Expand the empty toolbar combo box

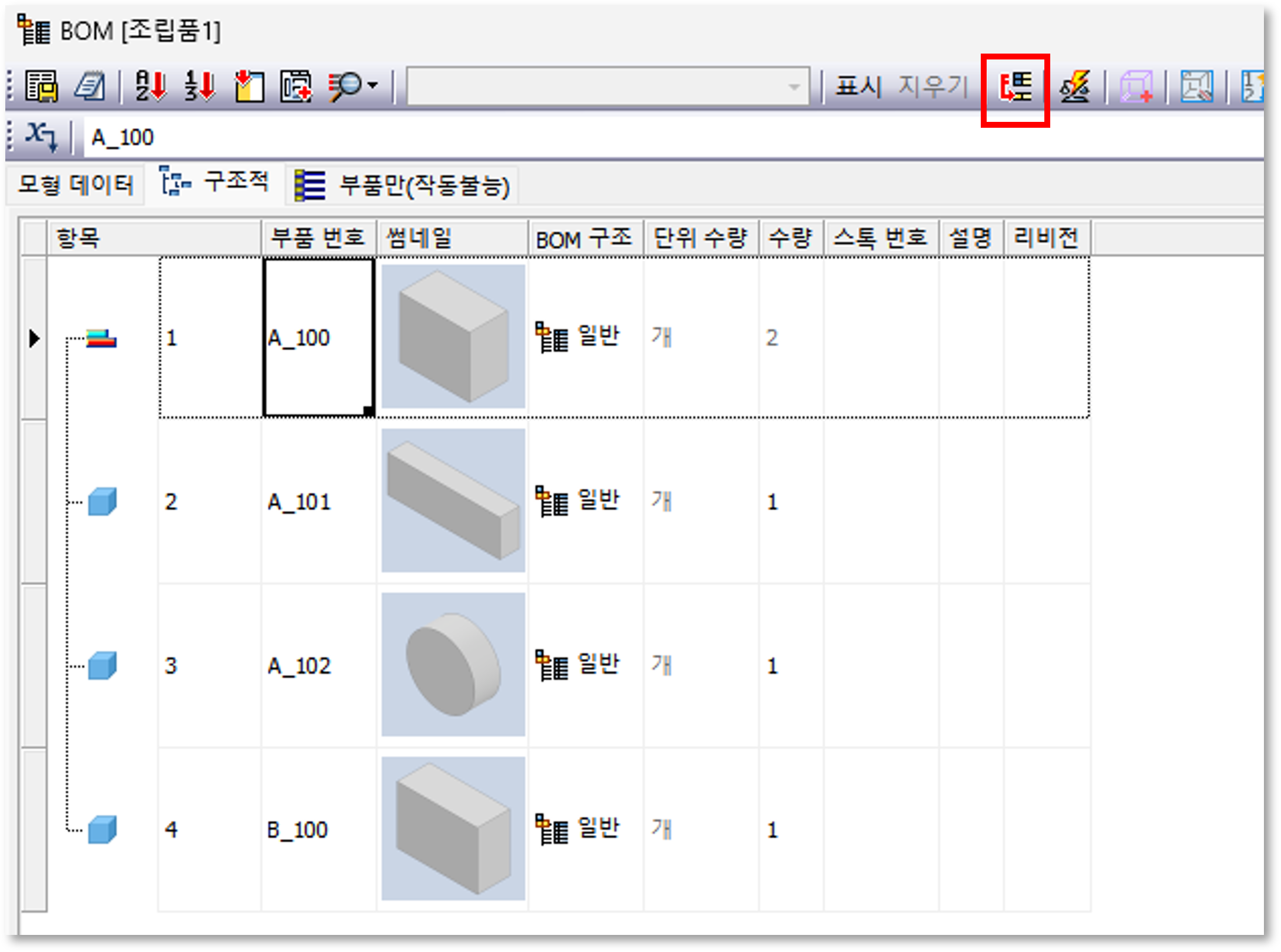coord(794,87)
